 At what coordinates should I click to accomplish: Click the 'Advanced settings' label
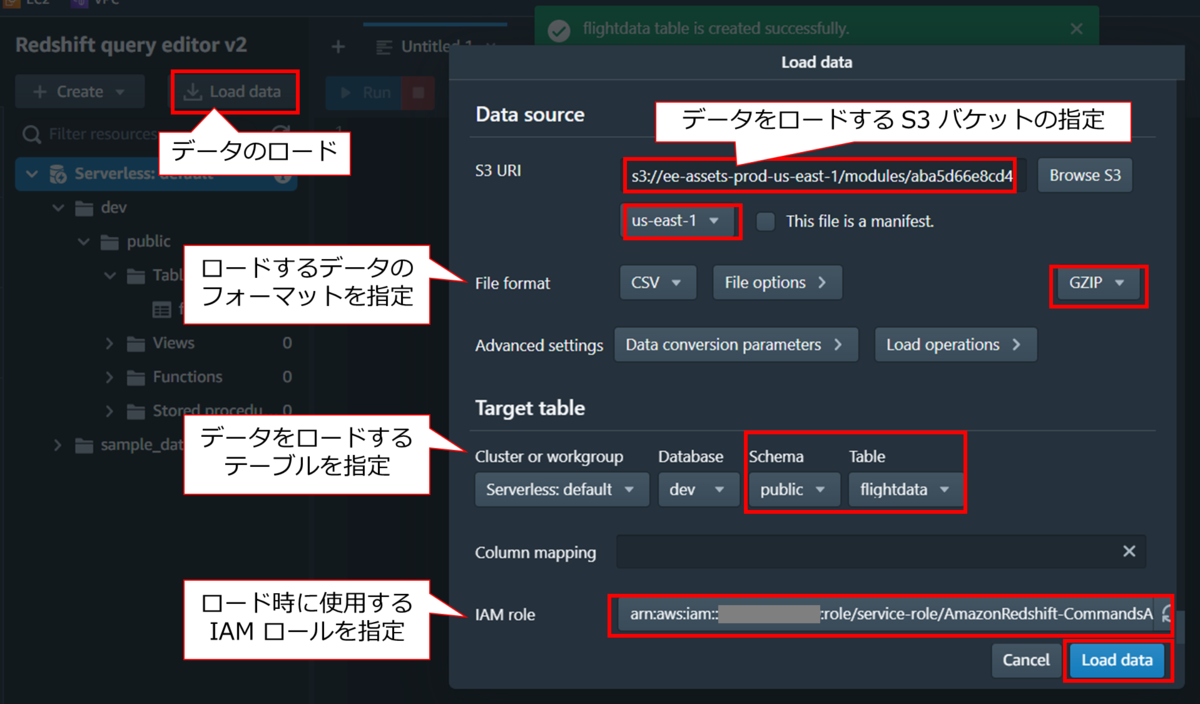click(539, 346)
